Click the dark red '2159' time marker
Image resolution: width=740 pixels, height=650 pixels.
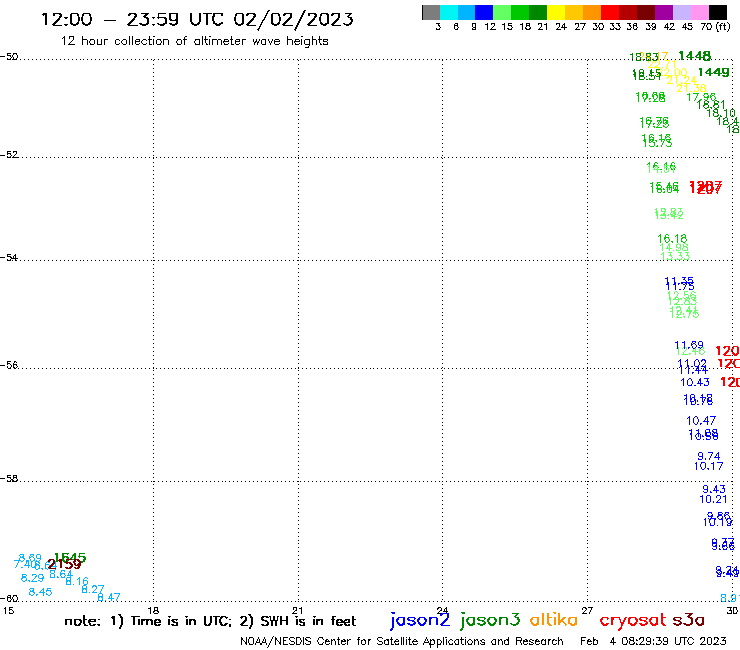coord(65,564)
